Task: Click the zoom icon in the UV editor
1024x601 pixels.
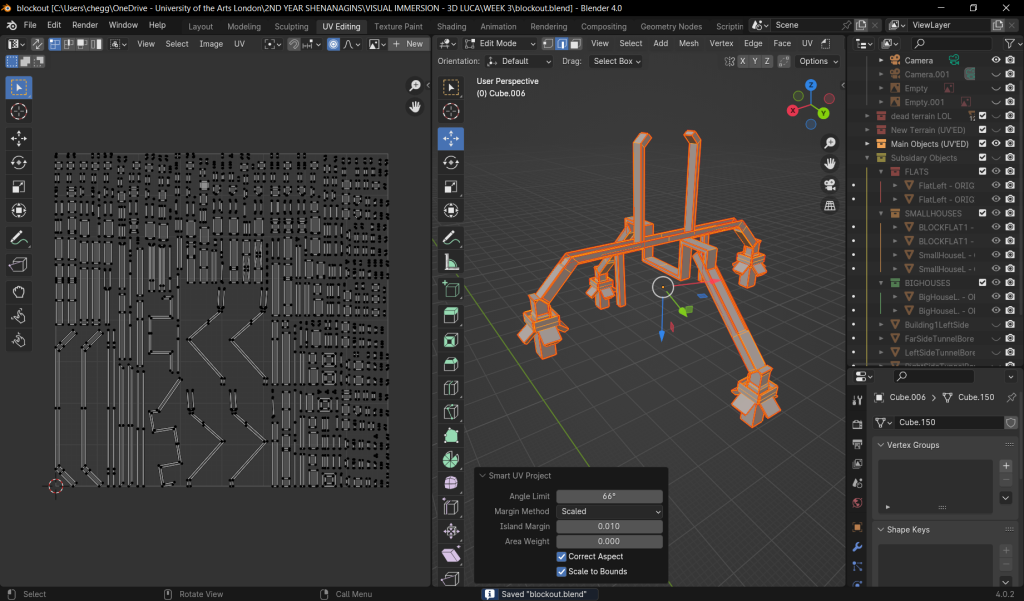Action: click(415, 86)
